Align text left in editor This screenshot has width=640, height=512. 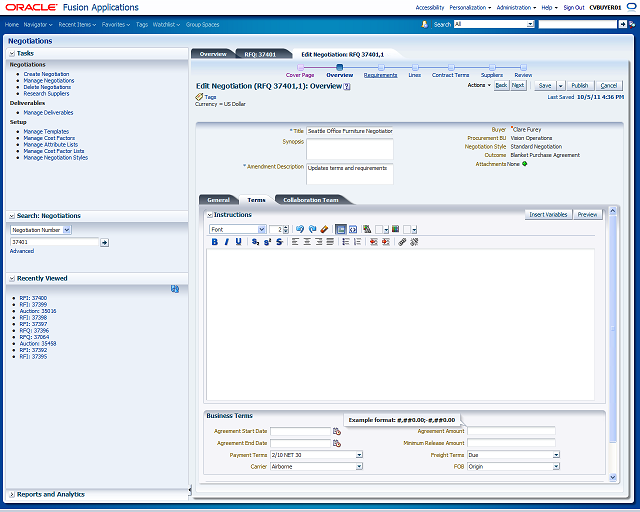(295, 242)
